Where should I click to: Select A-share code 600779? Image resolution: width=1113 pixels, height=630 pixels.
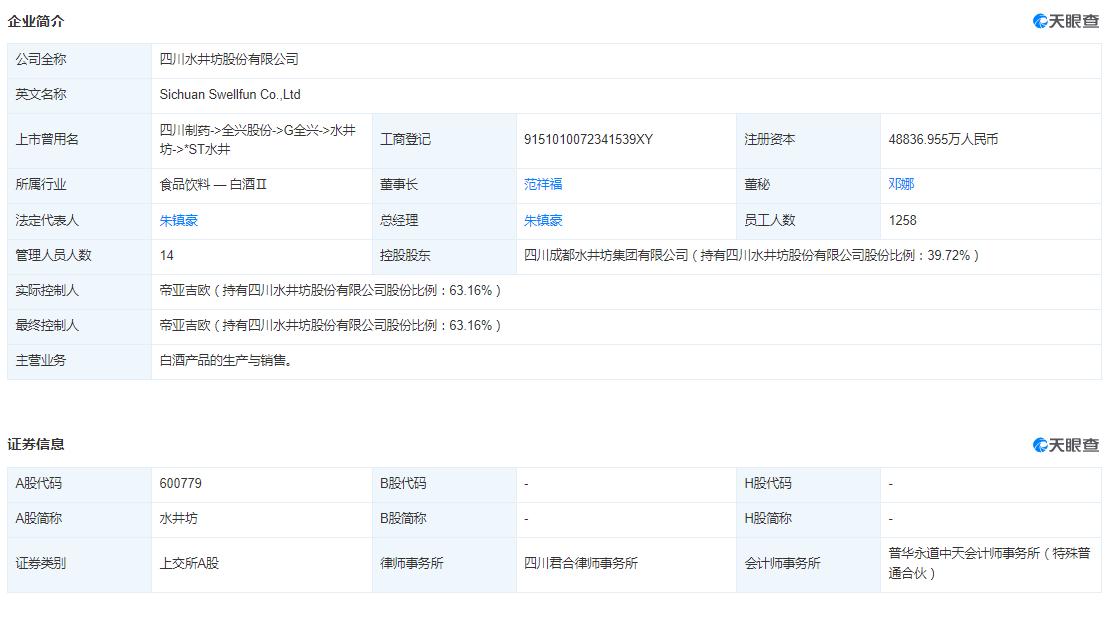pos(180,484)
